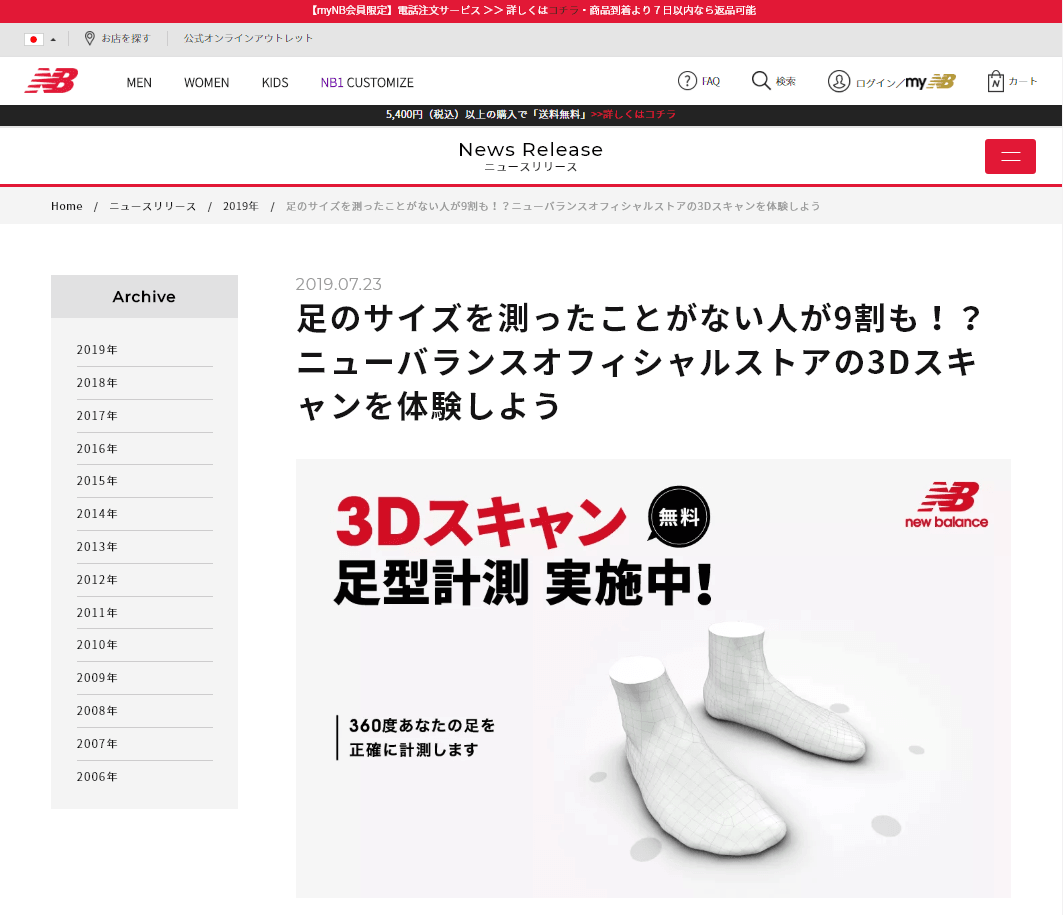Viewport: 1063px width, 915px height.
Task: Click the article date 2019.07.23
Action: (338, 284)
